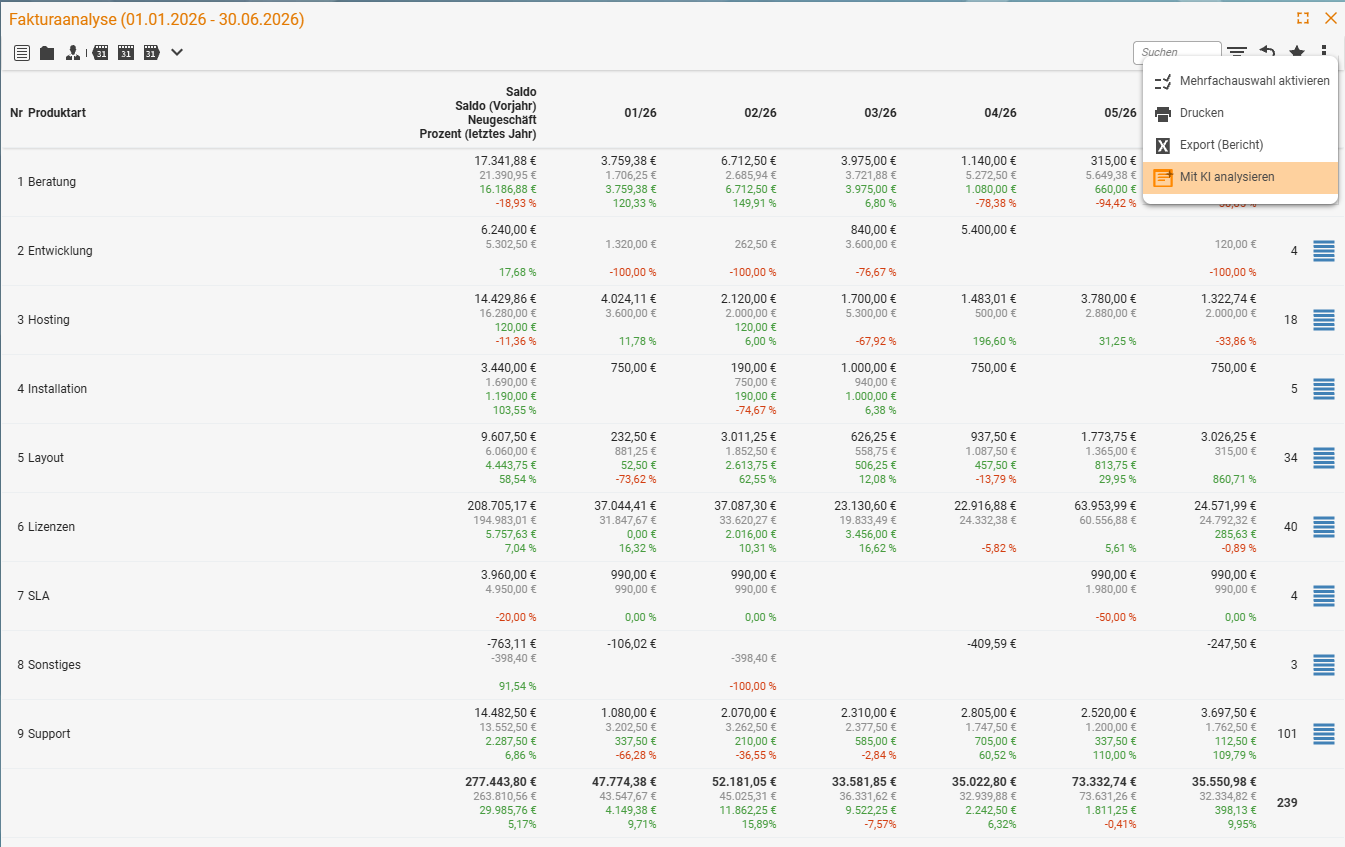The image size is (1345, 847).
Task: Open details list icon for Hosting row
Action: [1324, 320]
